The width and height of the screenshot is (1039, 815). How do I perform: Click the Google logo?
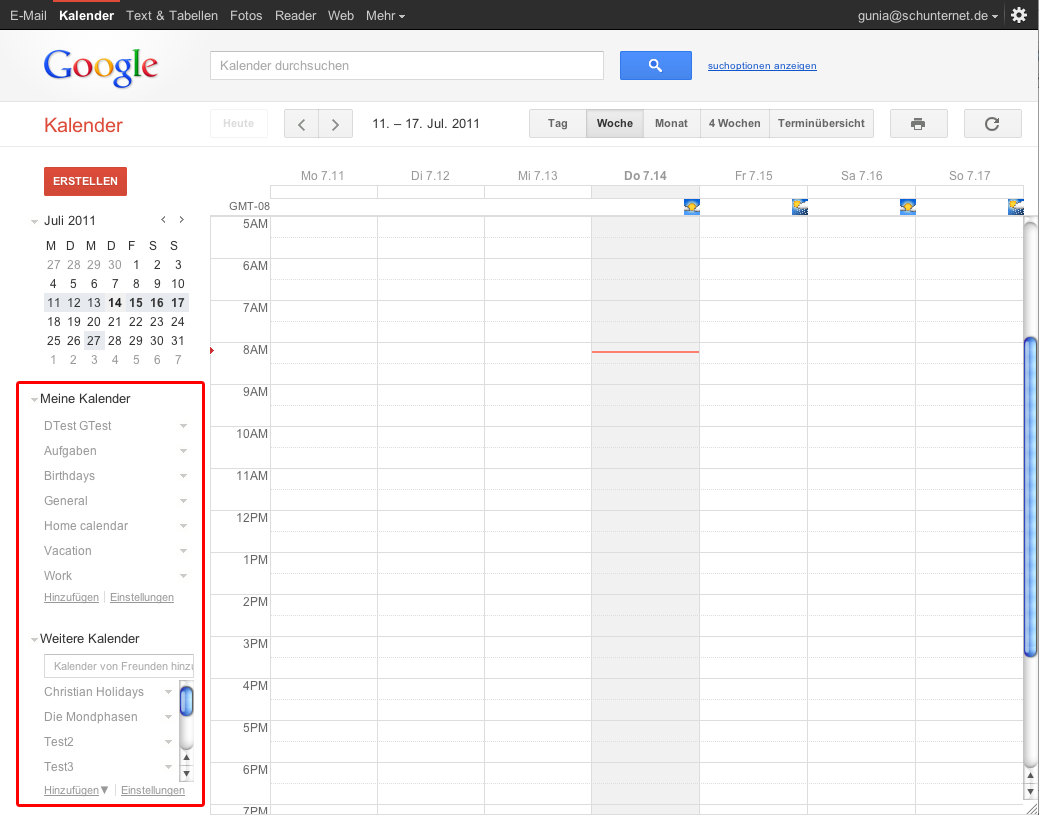point(101,68)
